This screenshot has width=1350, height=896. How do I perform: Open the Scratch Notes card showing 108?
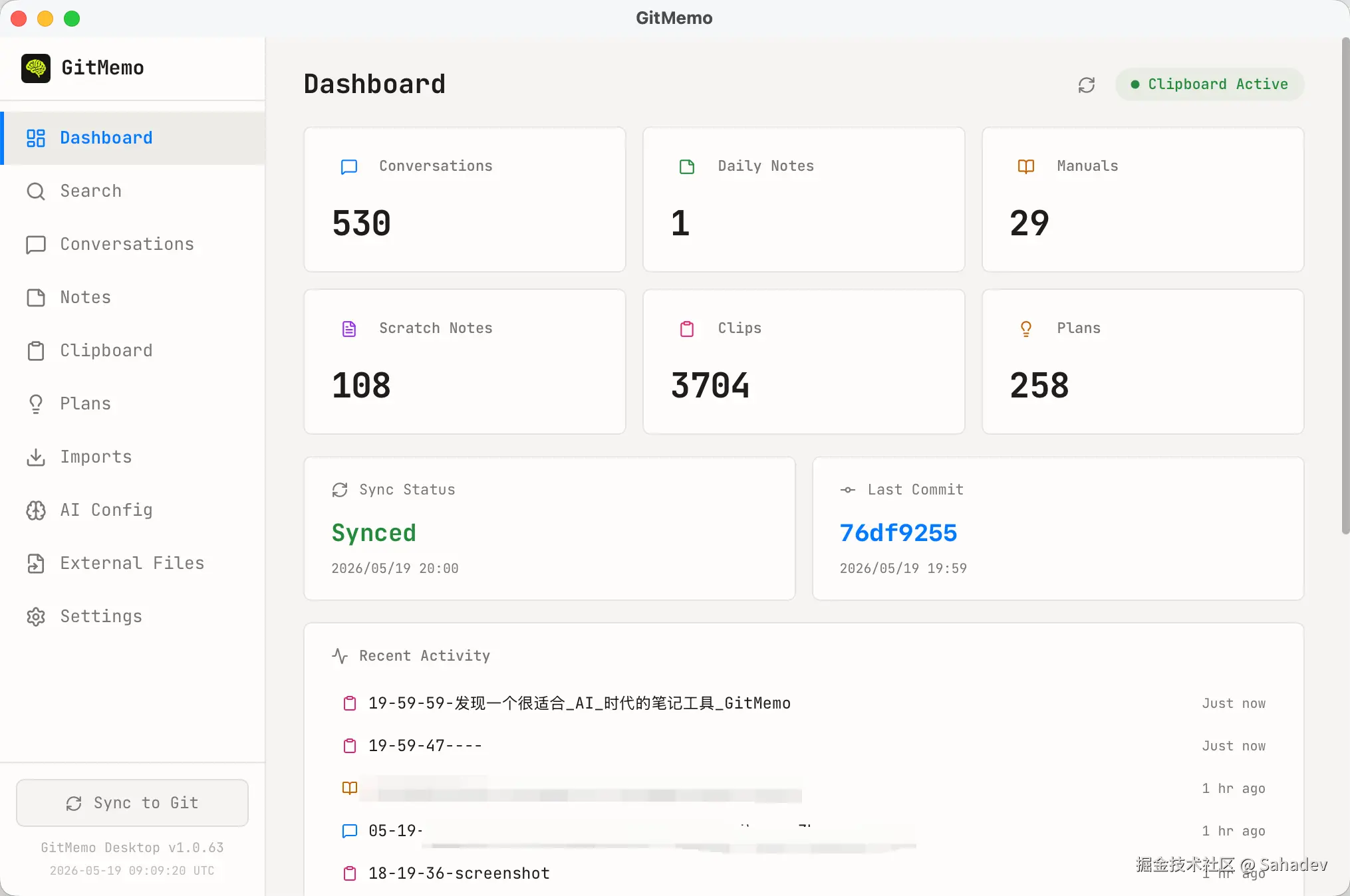point(465,362)
